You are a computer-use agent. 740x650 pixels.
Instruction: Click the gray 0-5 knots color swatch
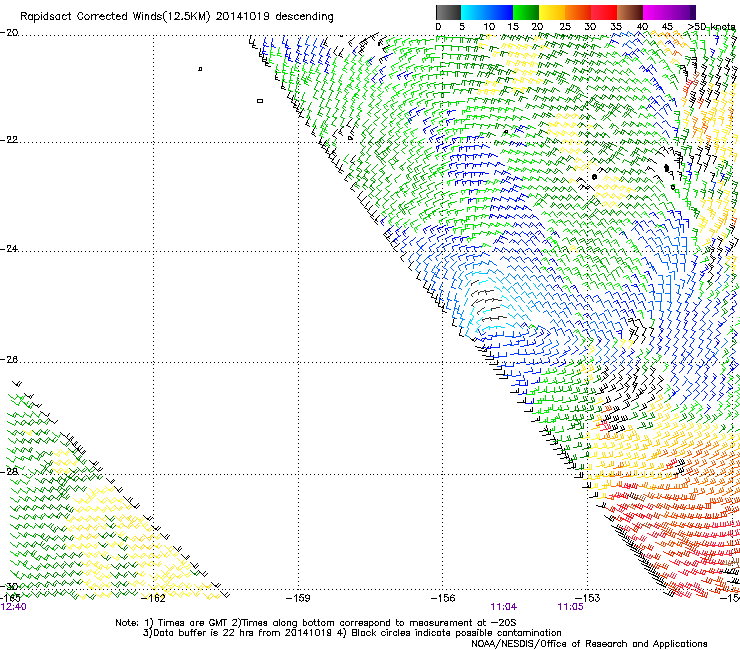pyautogui.click(x=448, y=12)
